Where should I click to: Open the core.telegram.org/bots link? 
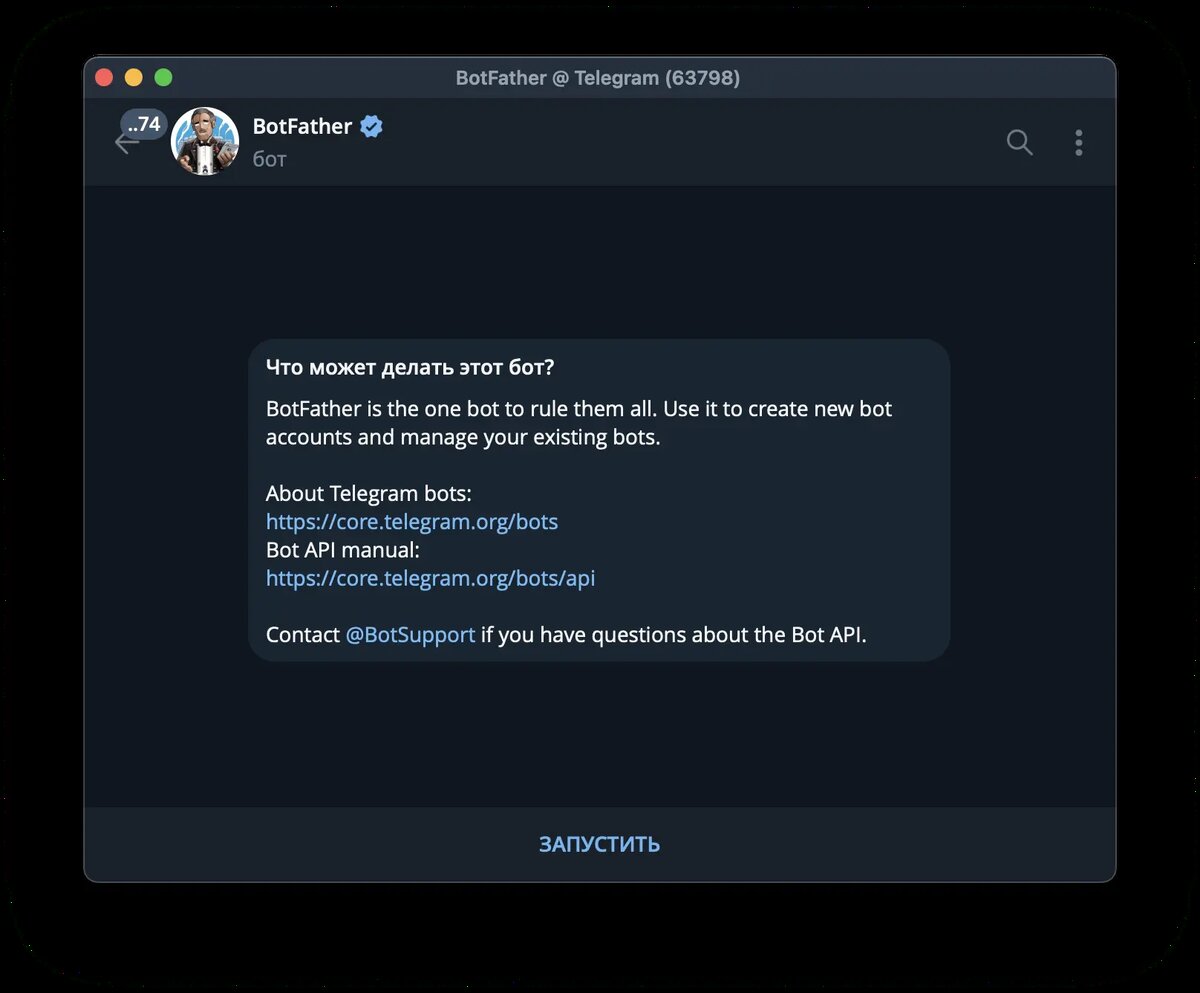(x=412, y=521)
